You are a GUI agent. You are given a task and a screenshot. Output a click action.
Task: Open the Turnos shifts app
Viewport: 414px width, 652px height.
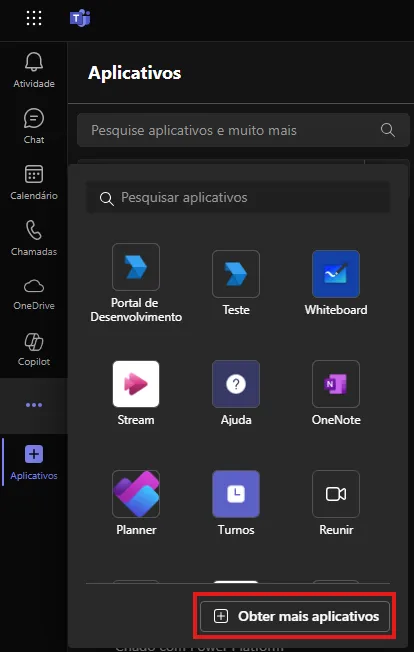(236, 503)
